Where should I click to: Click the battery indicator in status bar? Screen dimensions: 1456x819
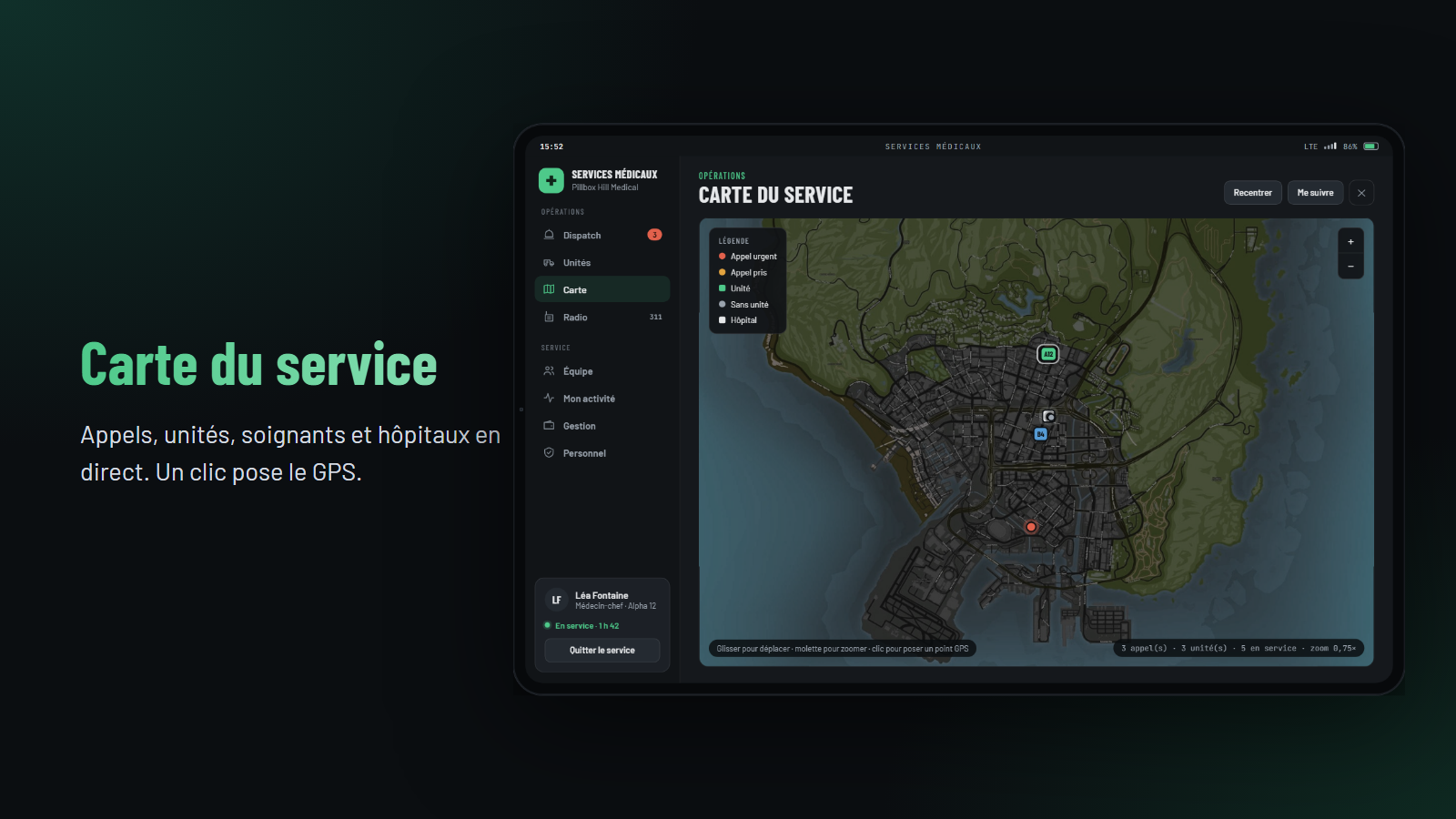(x=1370, y=147)
